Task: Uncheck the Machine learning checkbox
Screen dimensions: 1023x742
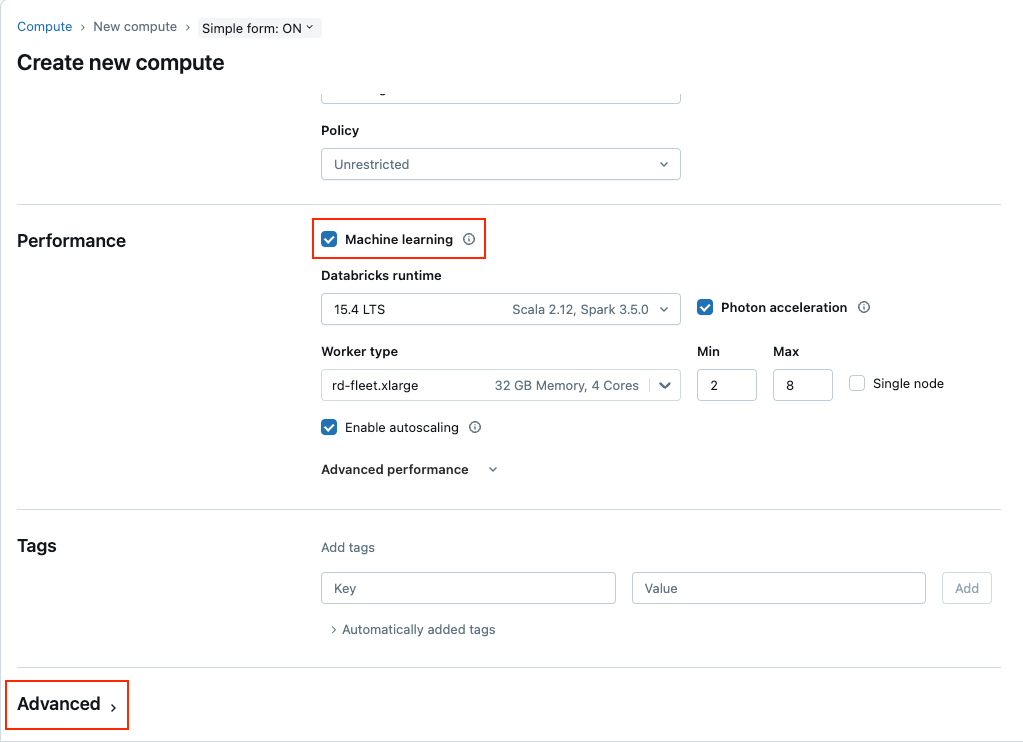Action: pyautogui.click(x=329, y=240)
